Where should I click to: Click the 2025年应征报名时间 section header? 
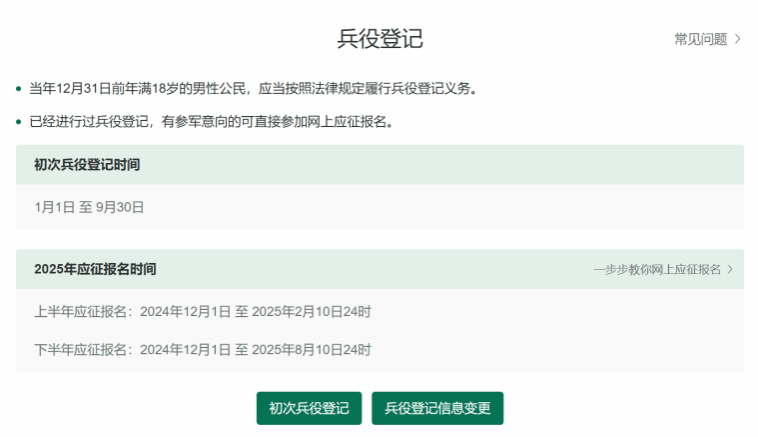coord(95,269)
